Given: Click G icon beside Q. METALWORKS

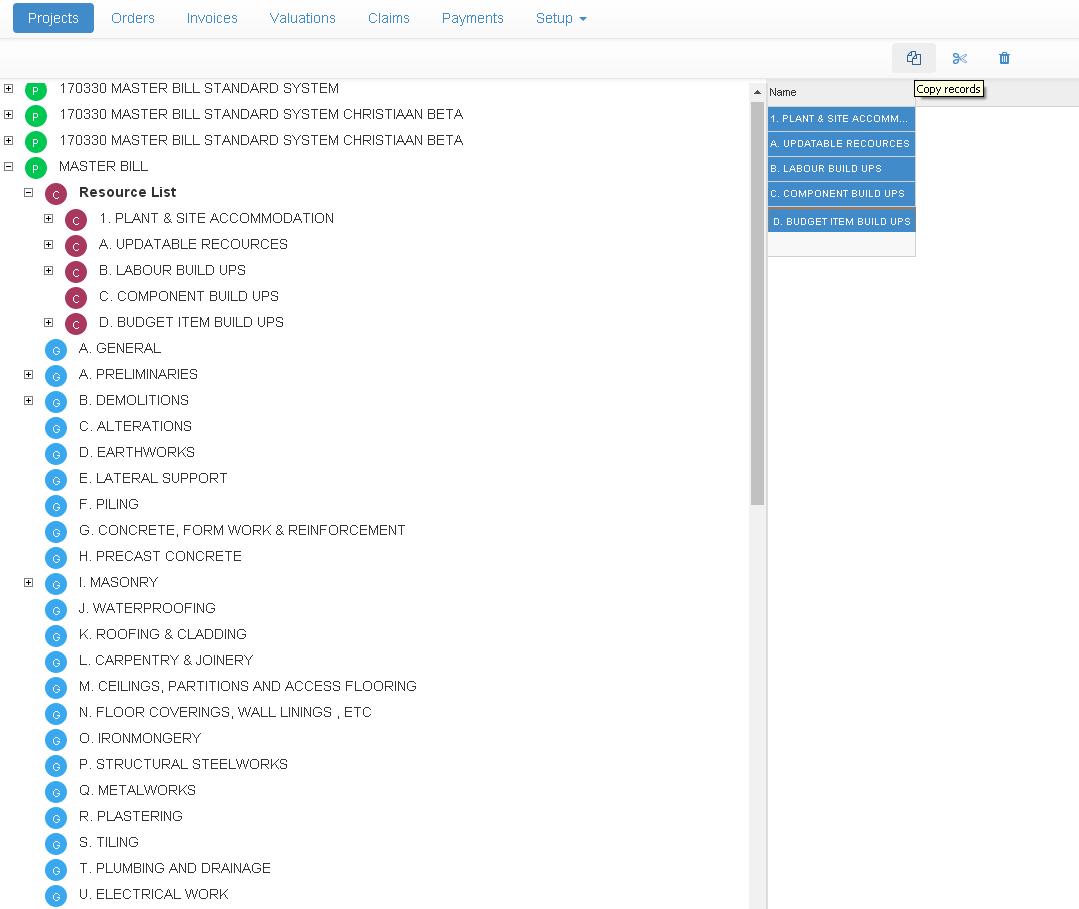Looking at the screenshot, I should tap(56, 792).
